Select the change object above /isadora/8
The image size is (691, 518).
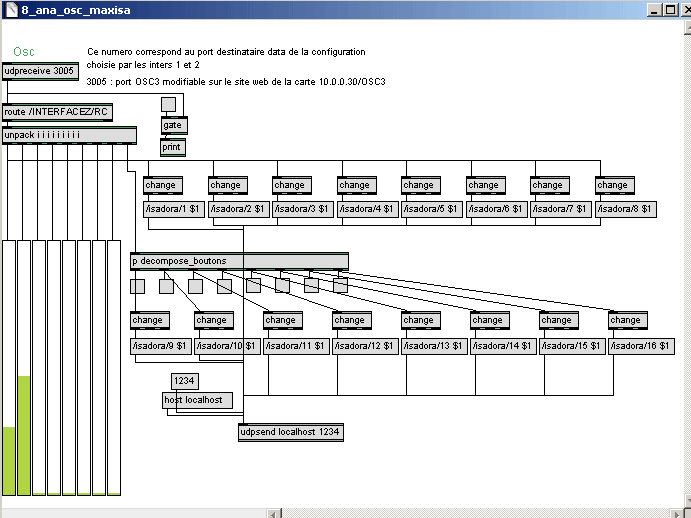click(612, 185)
